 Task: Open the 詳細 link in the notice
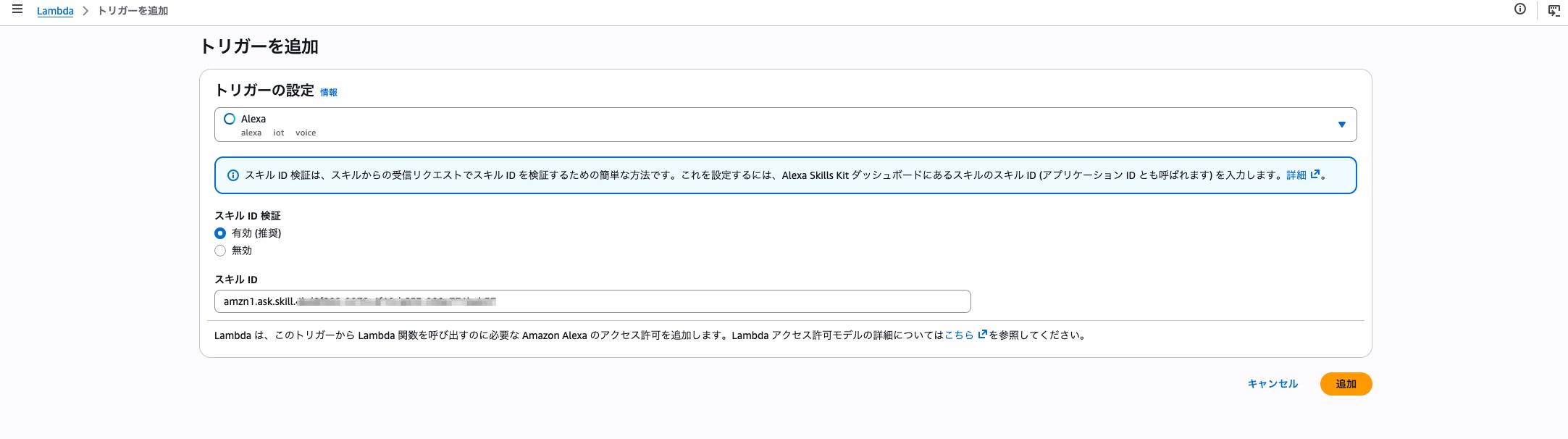click(x=1296, y=175)
